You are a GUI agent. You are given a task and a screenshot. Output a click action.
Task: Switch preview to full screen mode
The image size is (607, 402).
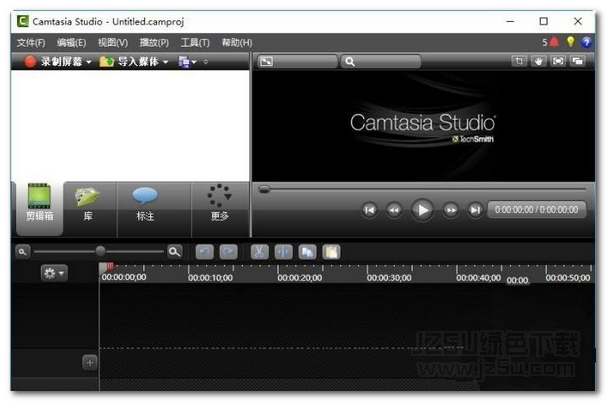(x=558, y=61)
